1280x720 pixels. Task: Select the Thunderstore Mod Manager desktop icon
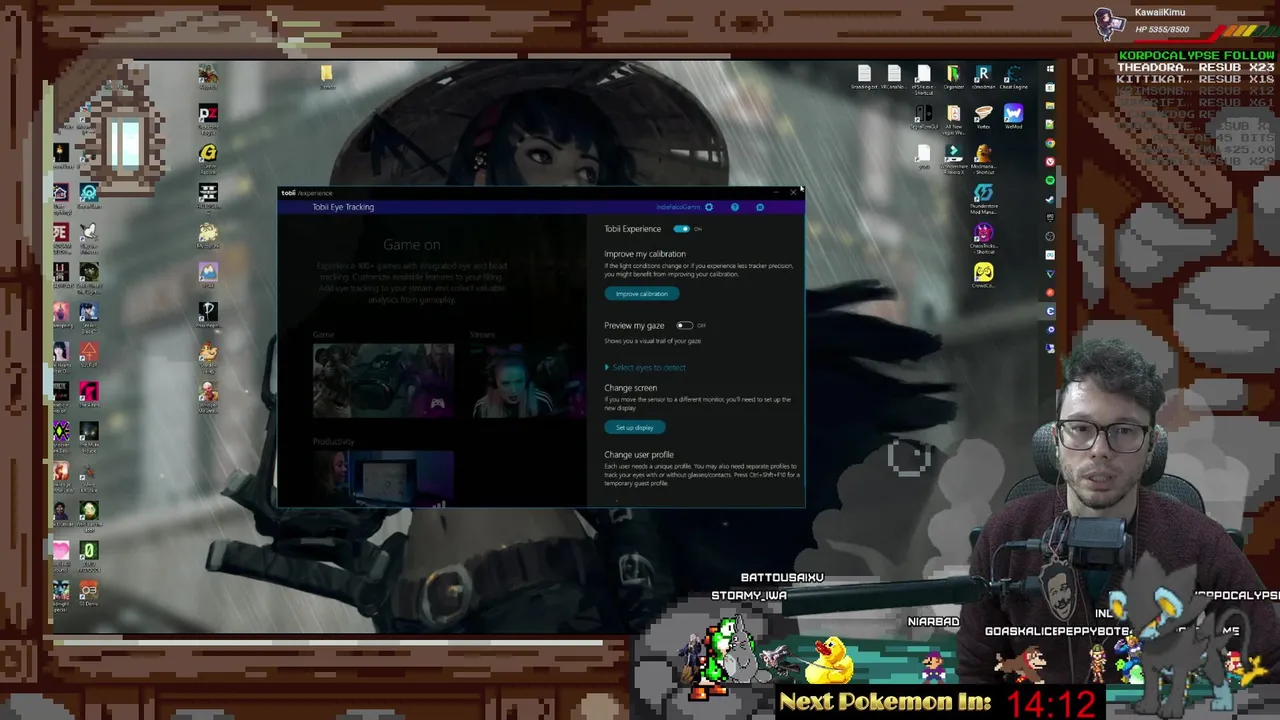[984, 197]
